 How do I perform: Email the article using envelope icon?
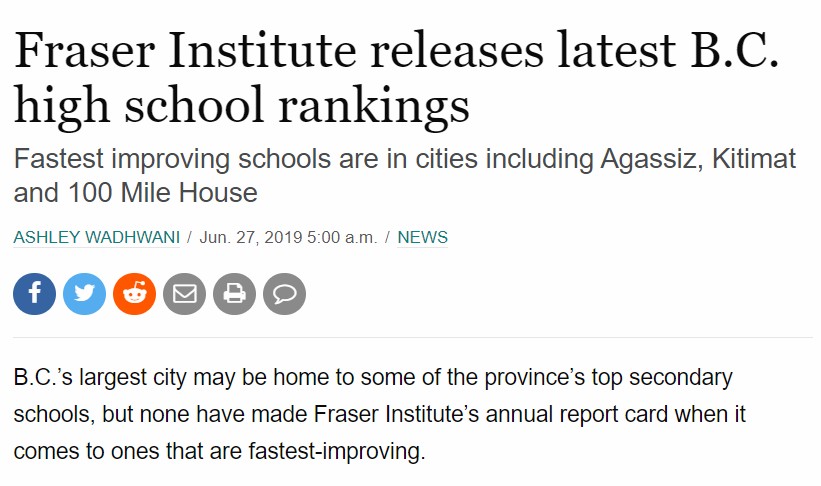(184, 294)
